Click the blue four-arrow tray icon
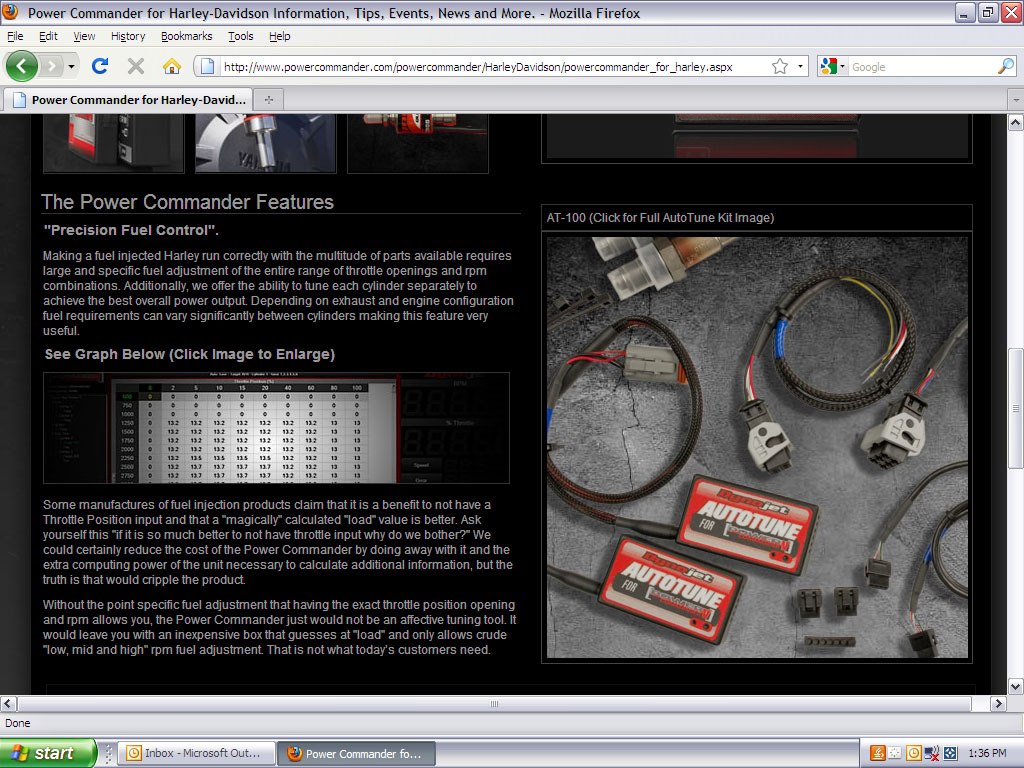Image resolution: width=1024 pixels, height=768 pixels. [x=950, y=753]
